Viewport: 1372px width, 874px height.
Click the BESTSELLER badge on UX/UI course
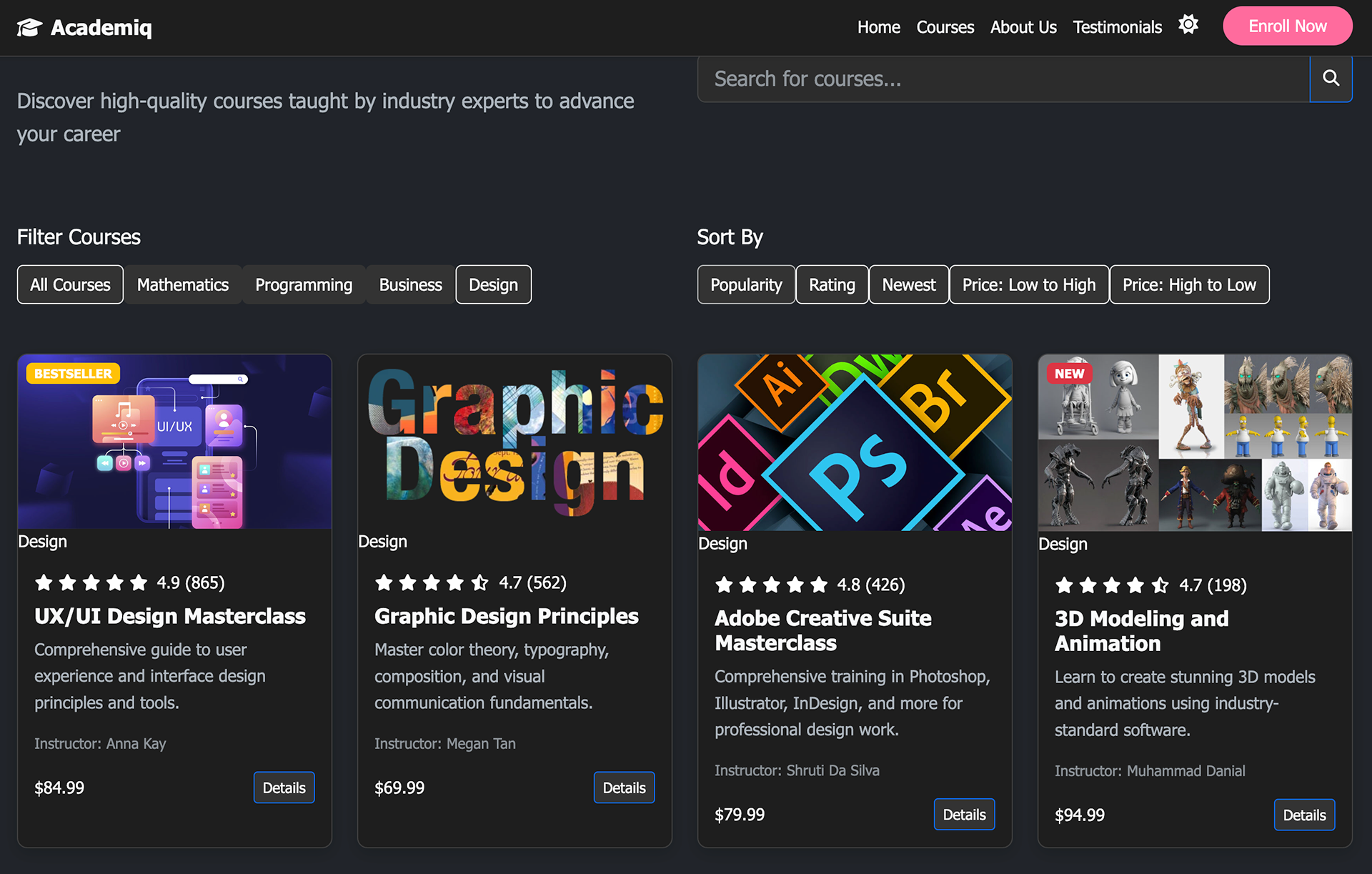pyautogui.click(x=73, y=373)
